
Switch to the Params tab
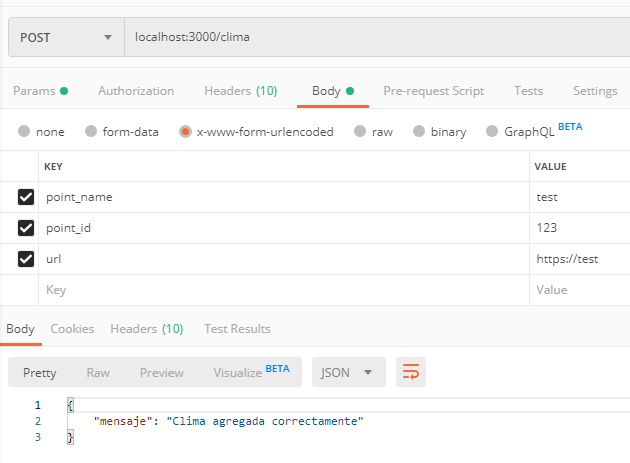coord(40,91)
